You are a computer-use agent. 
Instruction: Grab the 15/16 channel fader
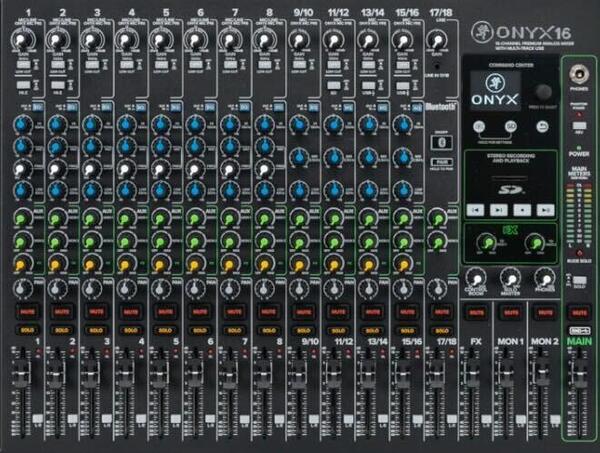point(402,376)
